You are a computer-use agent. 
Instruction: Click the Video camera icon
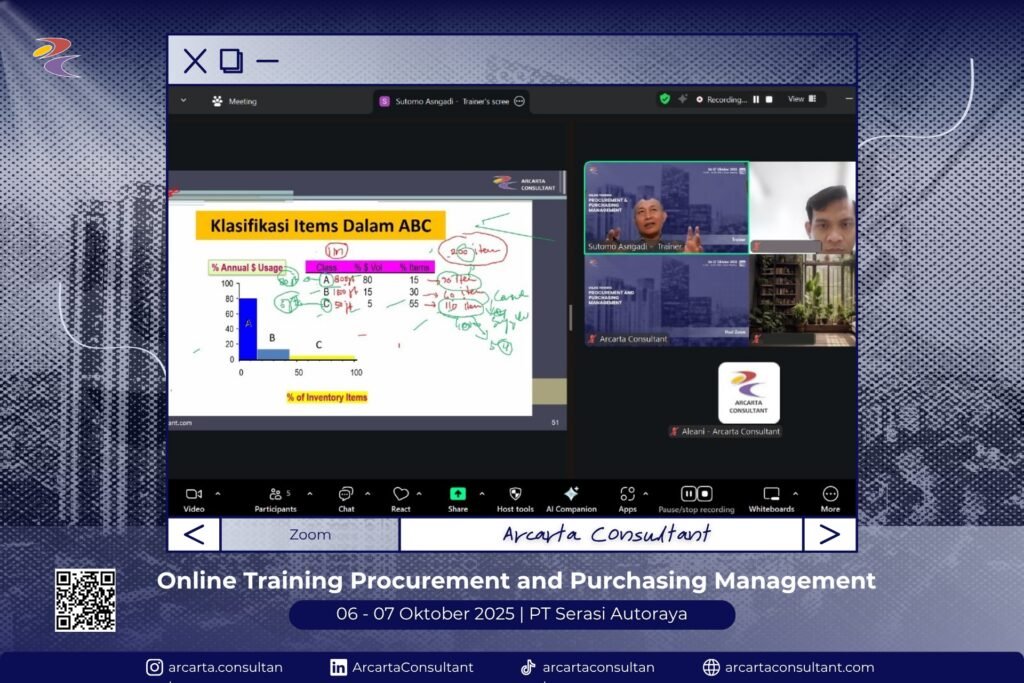[193, 494]
